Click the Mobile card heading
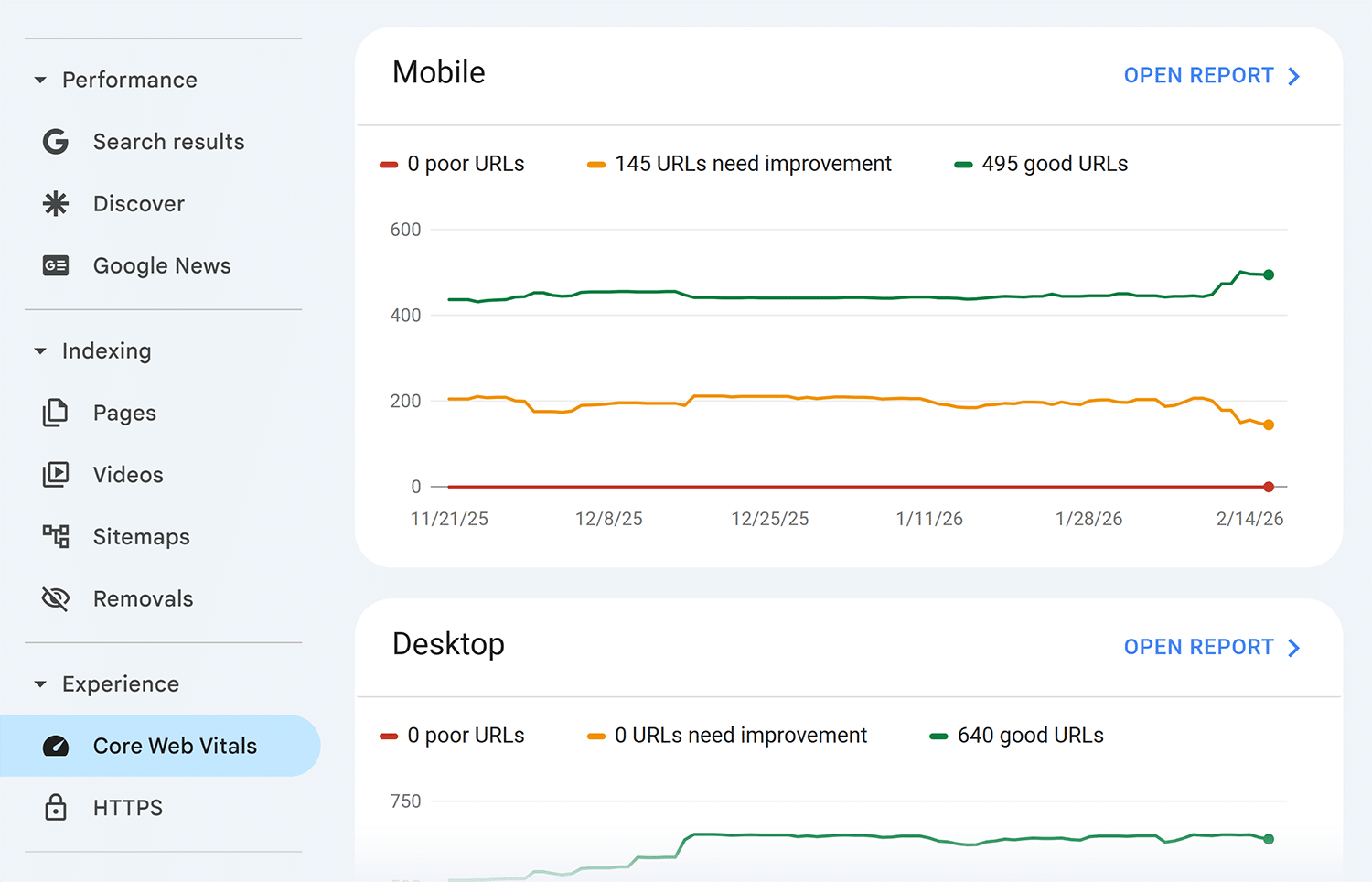Image resolution: width=1372 pixels, height=882 pixels. 439,72
